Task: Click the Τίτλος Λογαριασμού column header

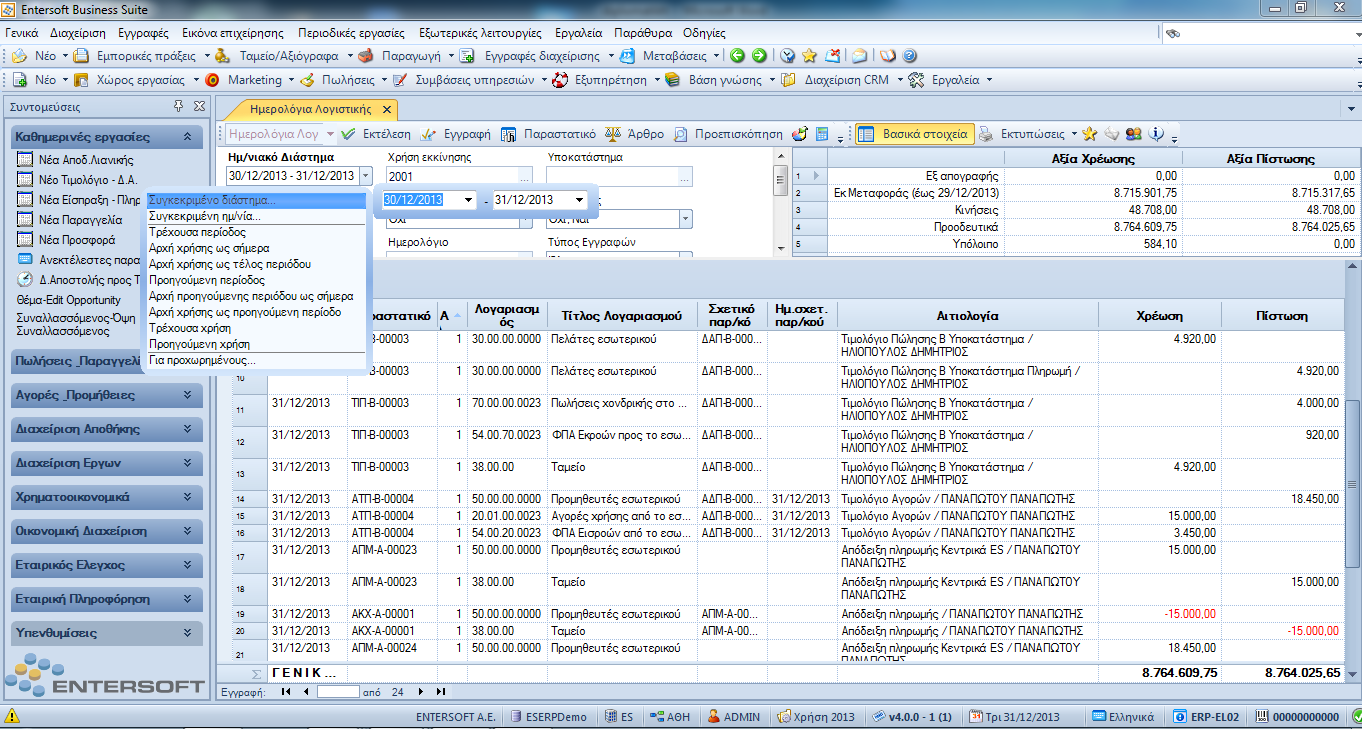Action: click(x=621, y=316)
